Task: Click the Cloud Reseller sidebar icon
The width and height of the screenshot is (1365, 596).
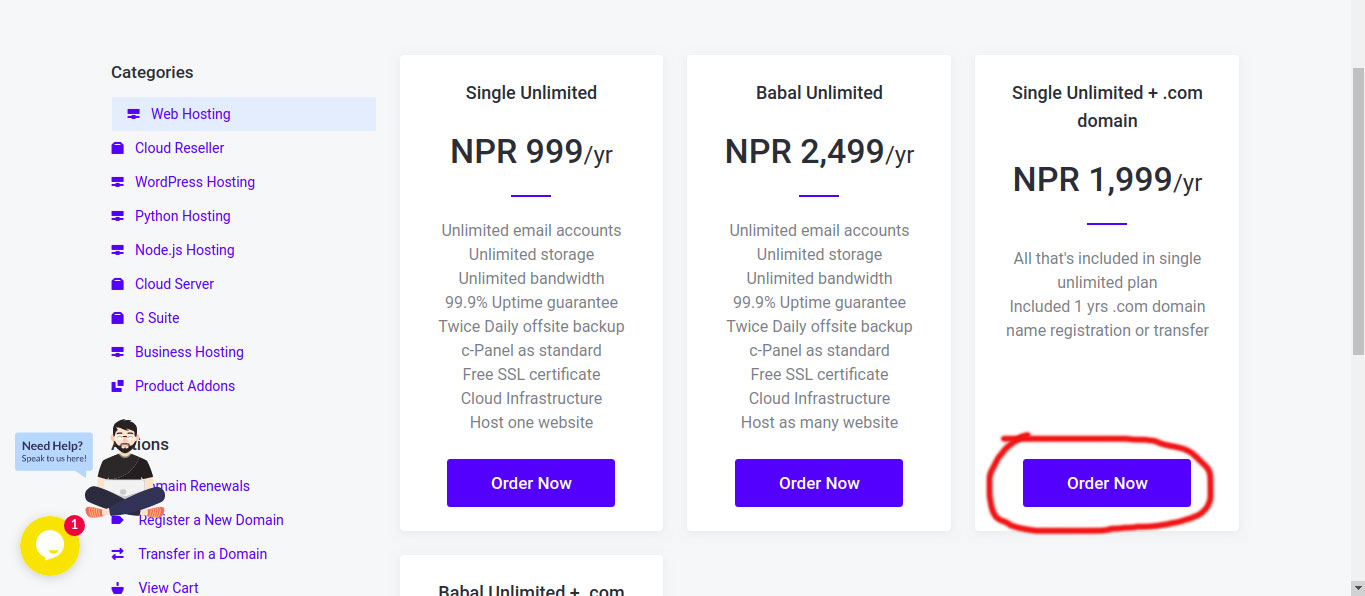Action: click(x=117, y=148)
